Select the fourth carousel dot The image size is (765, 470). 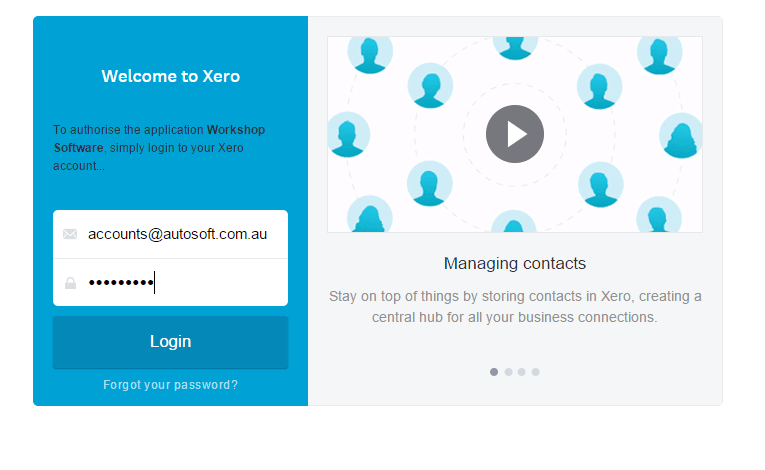click(536, 372)
